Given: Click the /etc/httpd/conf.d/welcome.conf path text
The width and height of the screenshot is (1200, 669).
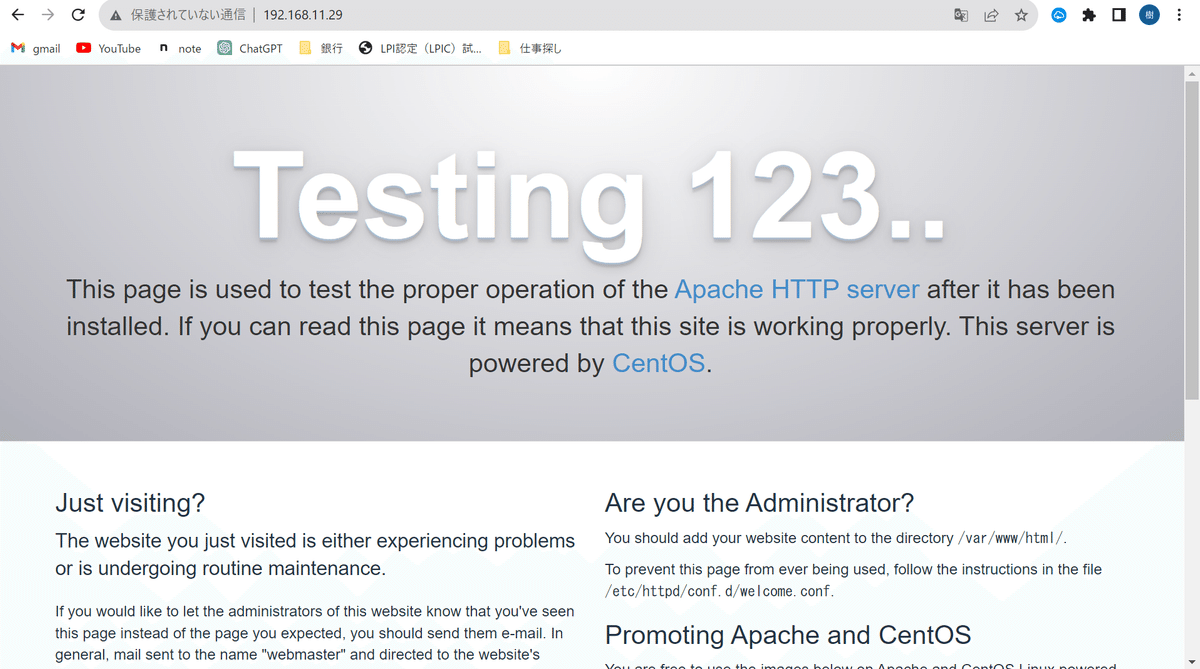Looking at the screenshot, I should 718,591.
